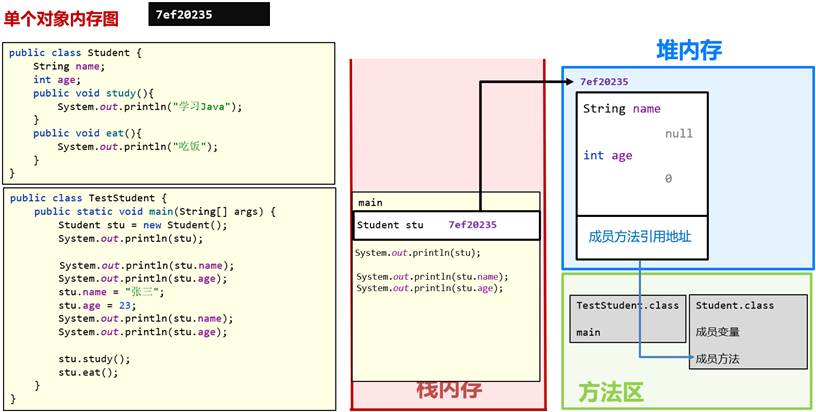
Task: Click 成员变量 in Student.class box
Action: tap(718, 332)
